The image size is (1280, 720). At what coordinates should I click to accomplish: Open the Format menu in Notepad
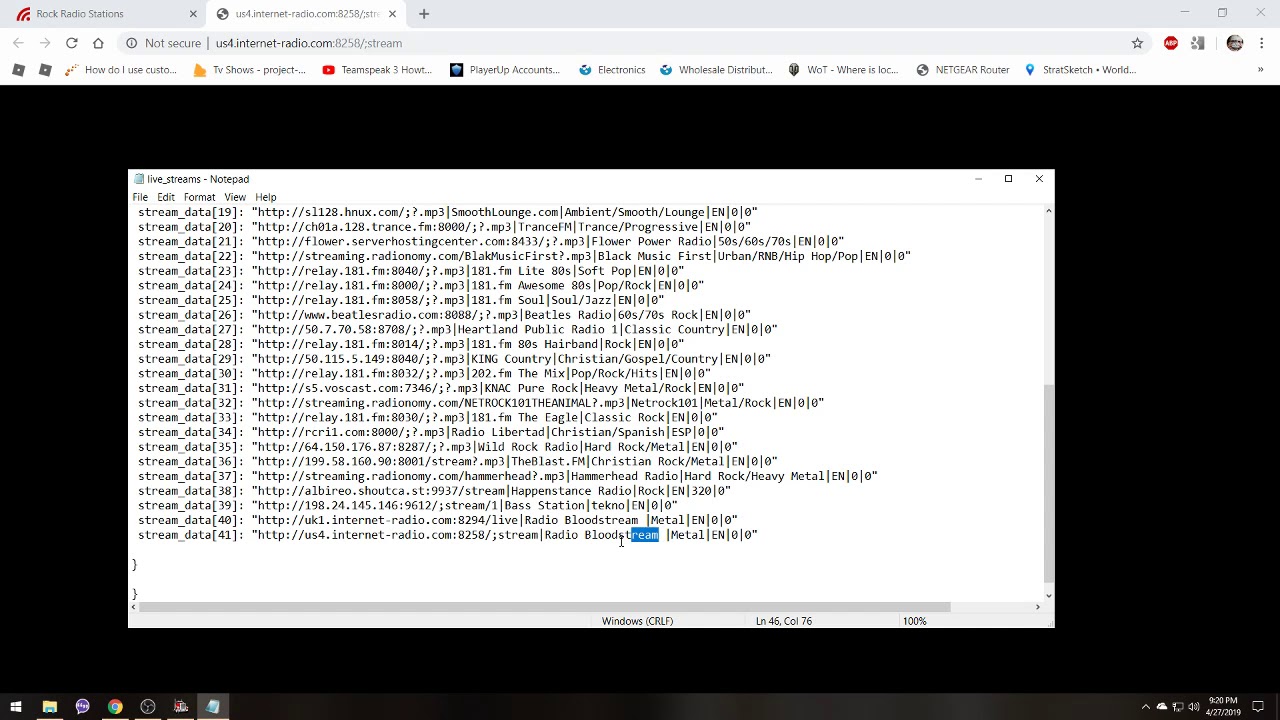tap(199, 197)
